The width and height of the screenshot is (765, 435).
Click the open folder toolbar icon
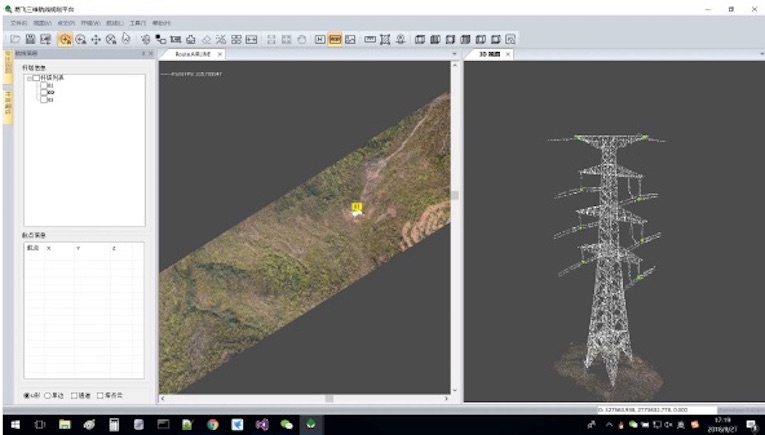pos(15,39)
